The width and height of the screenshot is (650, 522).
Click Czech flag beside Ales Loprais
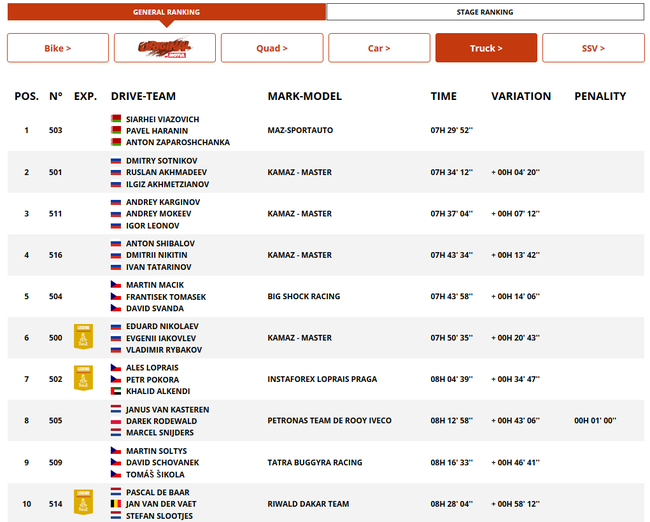point(116,367)
